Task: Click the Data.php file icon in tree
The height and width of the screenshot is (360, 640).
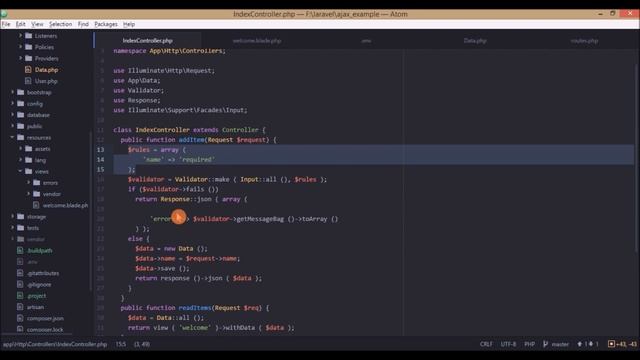Action: pos(28,70)
